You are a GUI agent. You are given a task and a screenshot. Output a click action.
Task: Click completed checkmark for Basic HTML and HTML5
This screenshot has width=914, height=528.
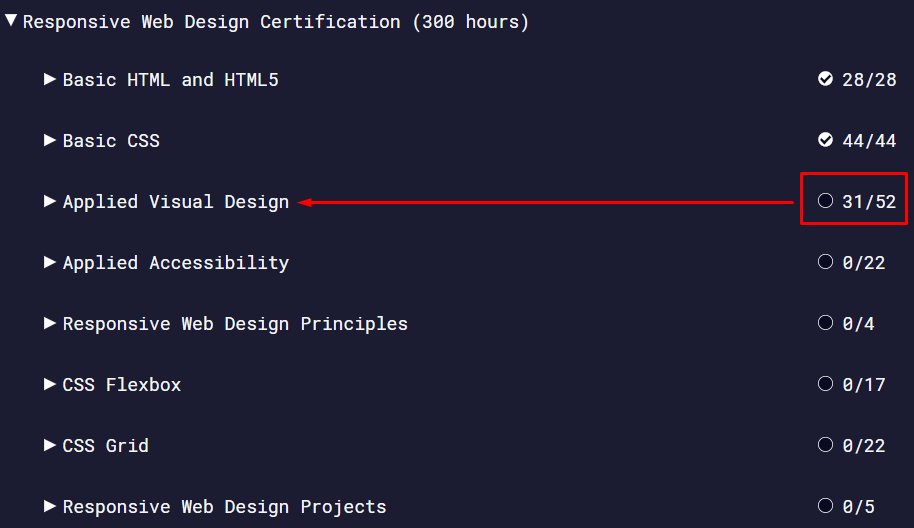pyautogui.click(x=825, y=79)
